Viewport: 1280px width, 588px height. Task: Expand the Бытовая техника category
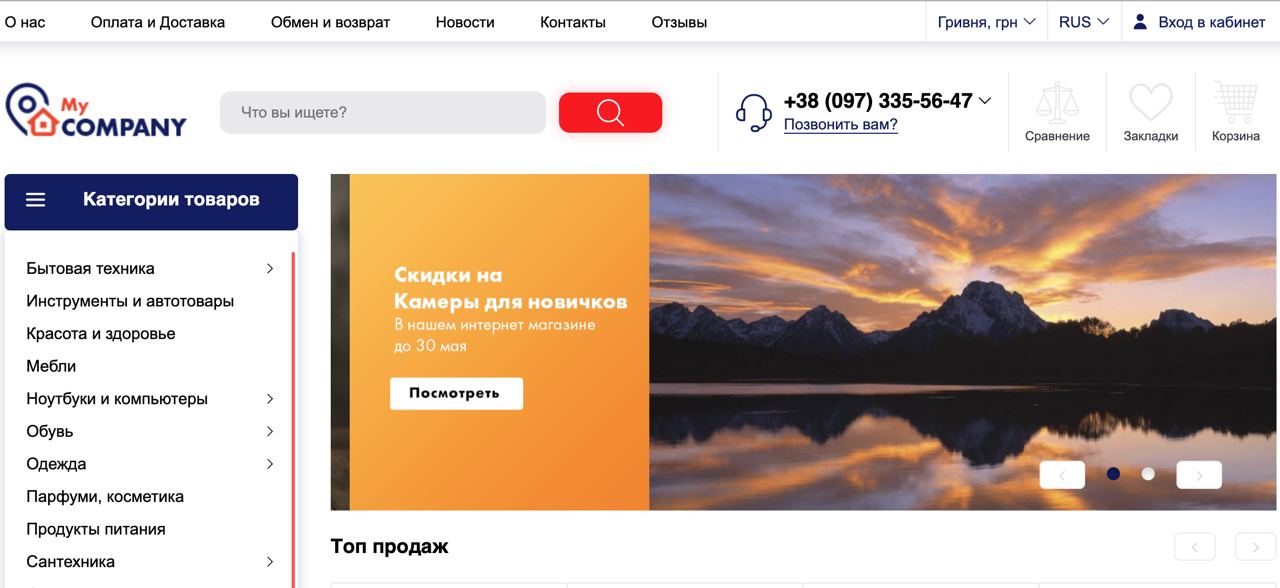pyautogui.click(x=270, y=268)
